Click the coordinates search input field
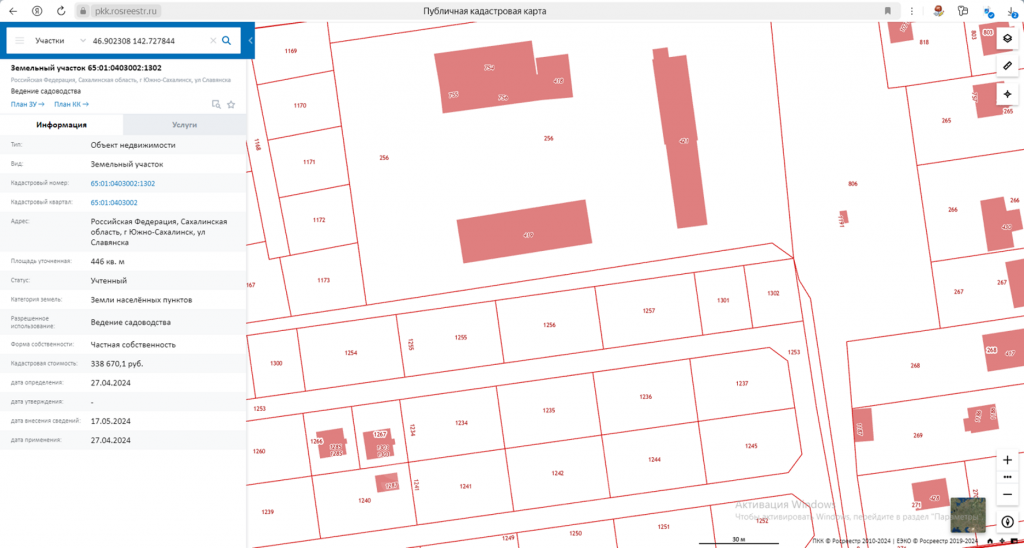The height and width of the screenshot is (548, 1024). click(149, 40)
